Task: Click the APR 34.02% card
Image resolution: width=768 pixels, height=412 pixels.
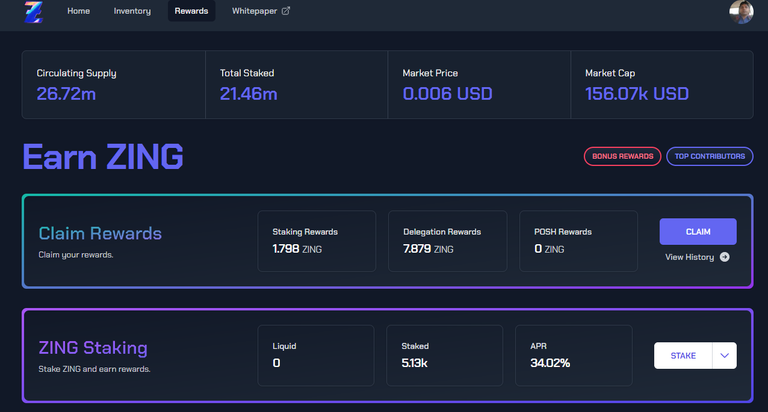Action: (x=574, y=356)
